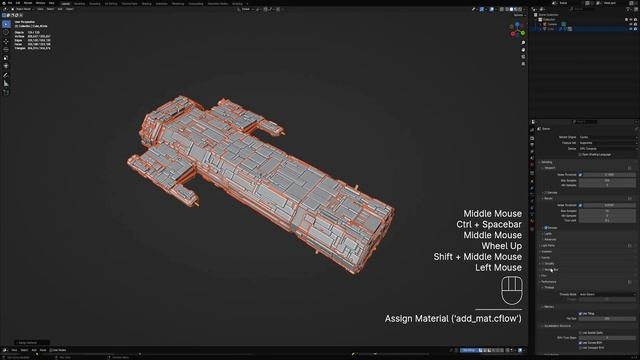The height and width of the screenshot is (360, 640).
Task: Toggle Render Noise Threshold checkbox
Action: (580, 205)
